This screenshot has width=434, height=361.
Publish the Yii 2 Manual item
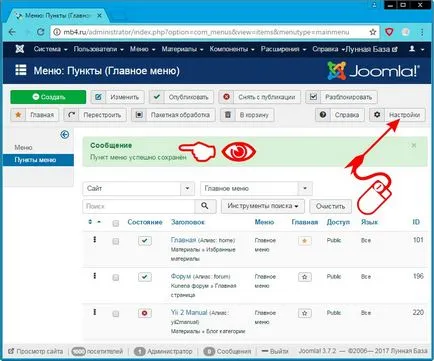coord(145,313)
